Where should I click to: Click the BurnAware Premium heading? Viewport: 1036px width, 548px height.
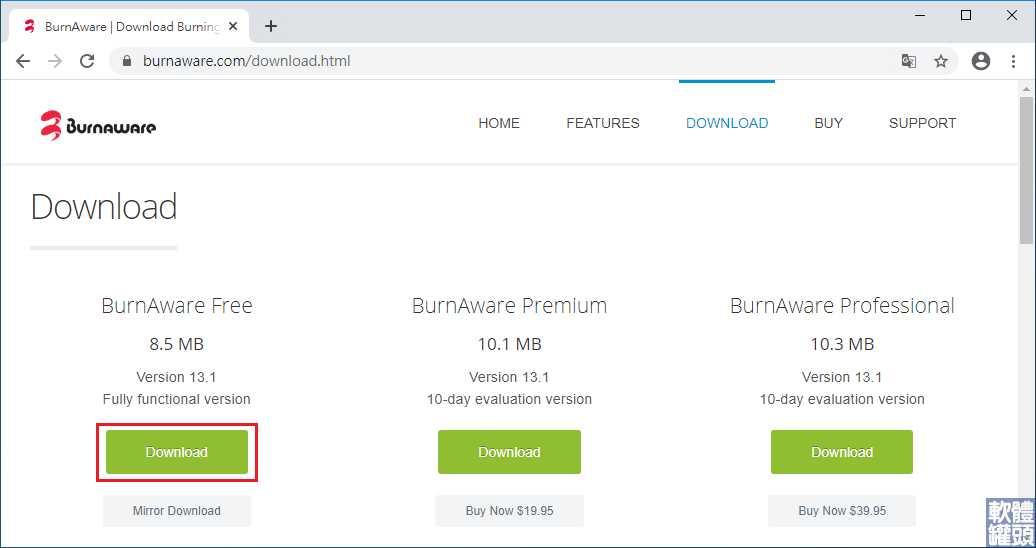coord(509,306)
